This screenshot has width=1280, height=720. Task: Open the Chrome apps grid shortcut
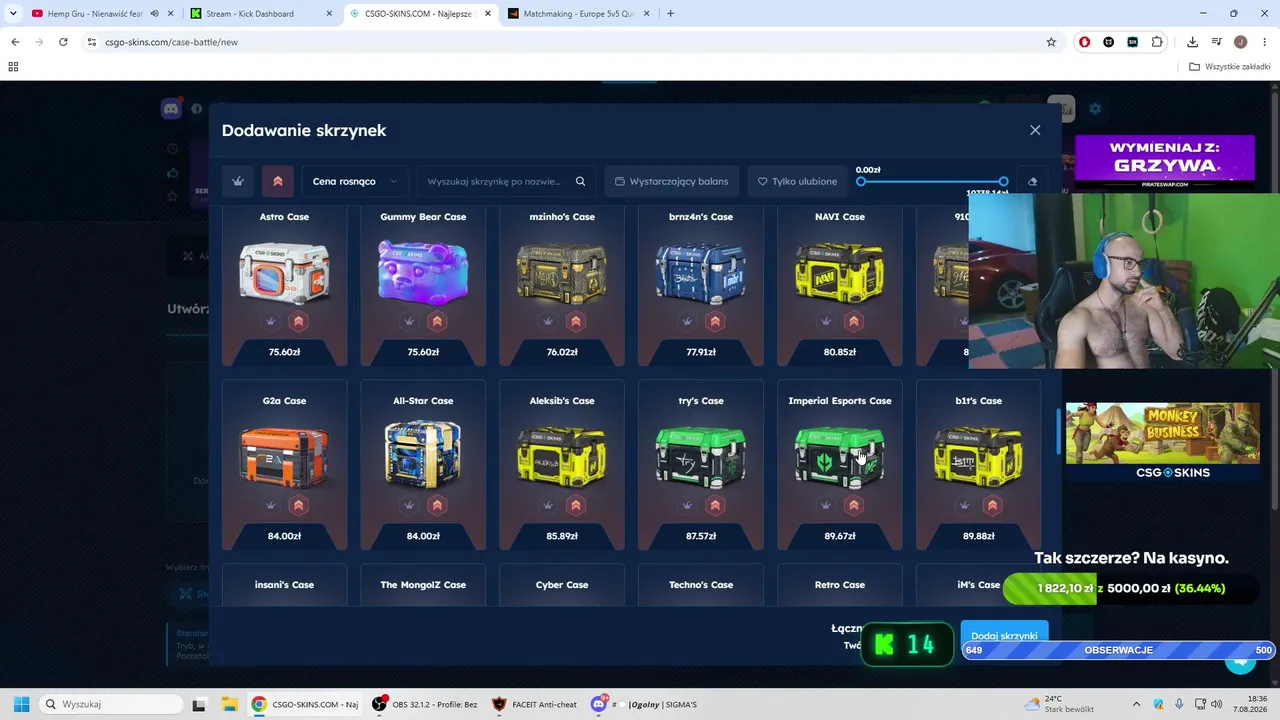pyautogui.click(x=13, y=67)
